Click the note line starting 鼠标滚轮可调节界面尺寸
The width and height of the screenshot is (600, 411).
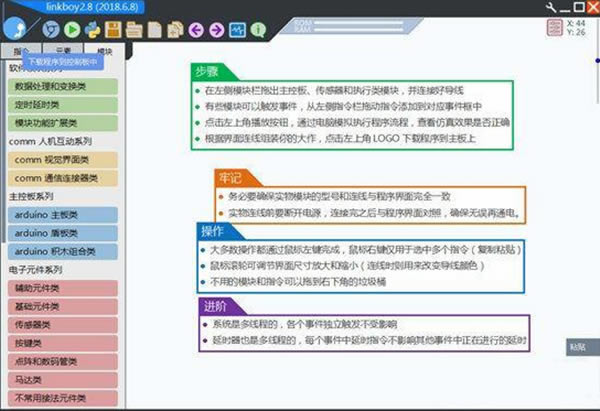347,266
